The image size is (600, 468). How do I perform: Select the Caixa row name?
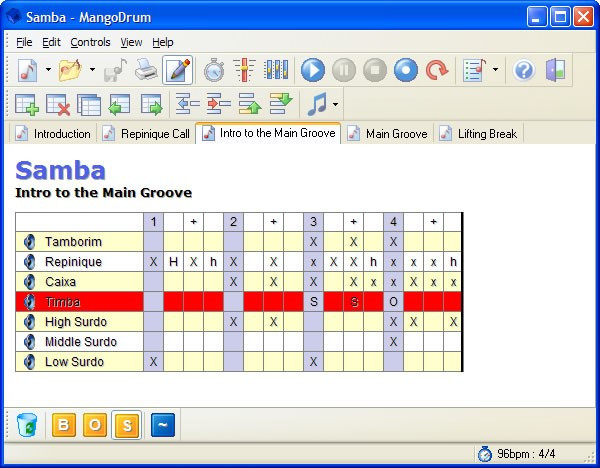pyautogui.click(x=60, y=282)
